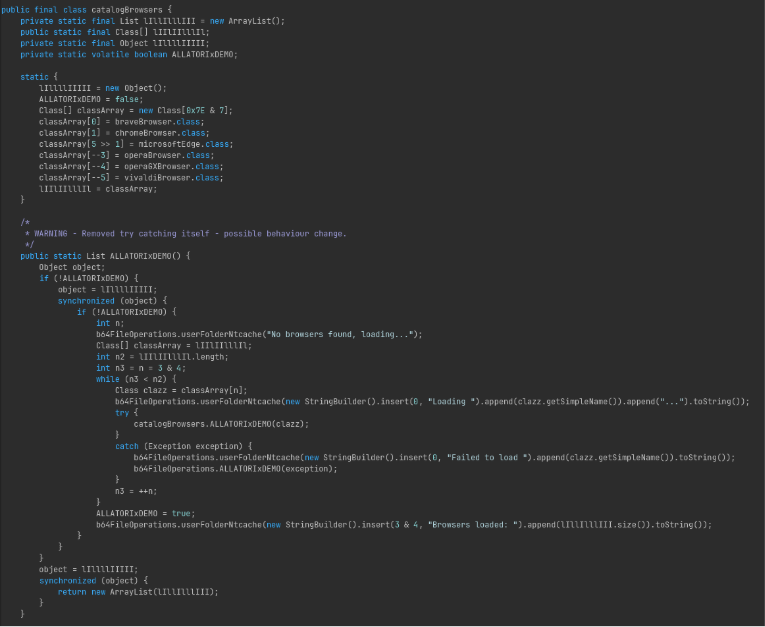The width and height of the screenshot is (765, 627).
Task: Click the 'Object object;' declaration
Action: 72,267
